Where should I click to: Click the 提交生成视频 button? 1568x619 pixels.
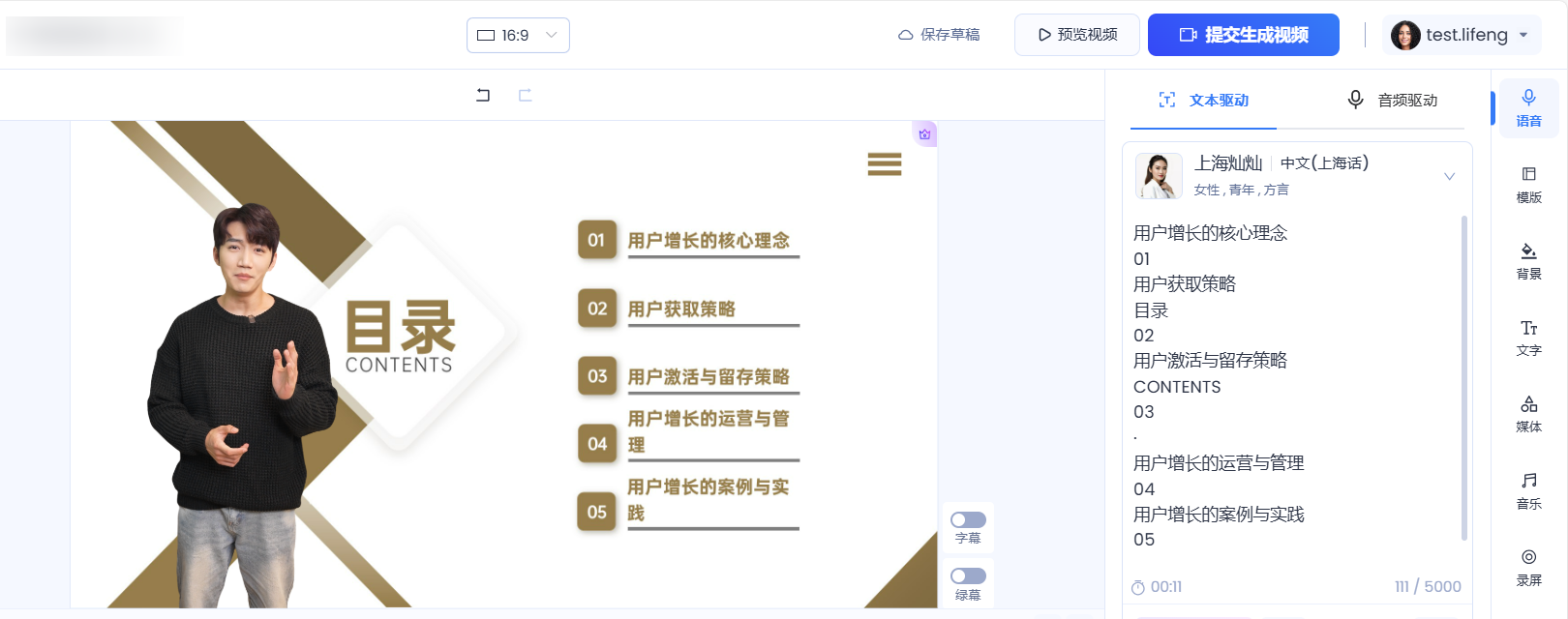[x=1243, y=36]
